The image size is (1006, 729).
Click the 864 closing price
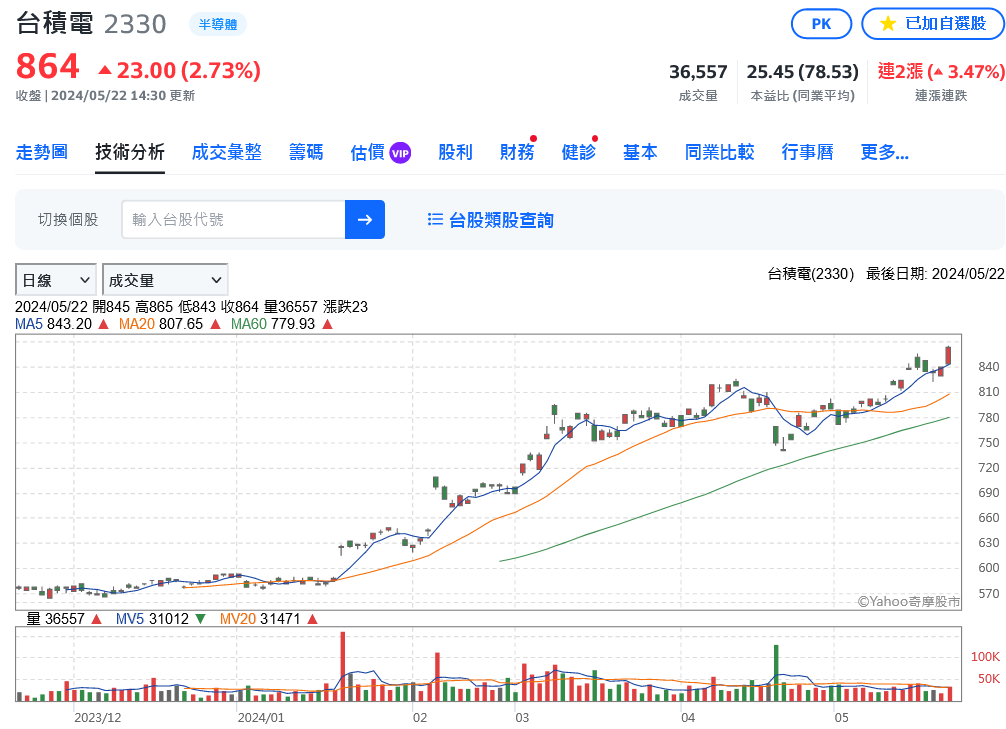[x=48, y=67]
